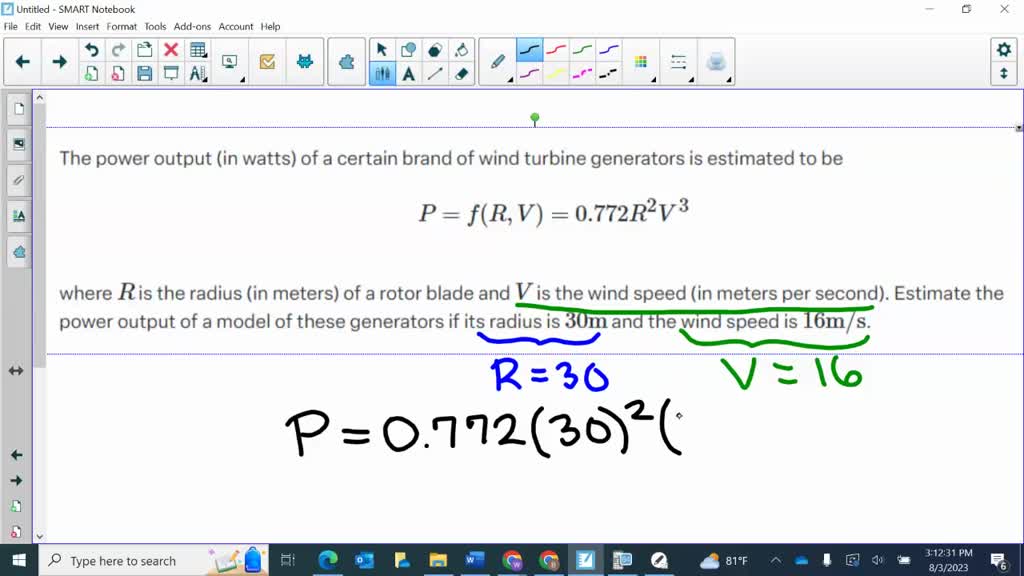This screenshot has height=576, width=1024.
Task: Click the Undo button
Action: click(91, 49)
